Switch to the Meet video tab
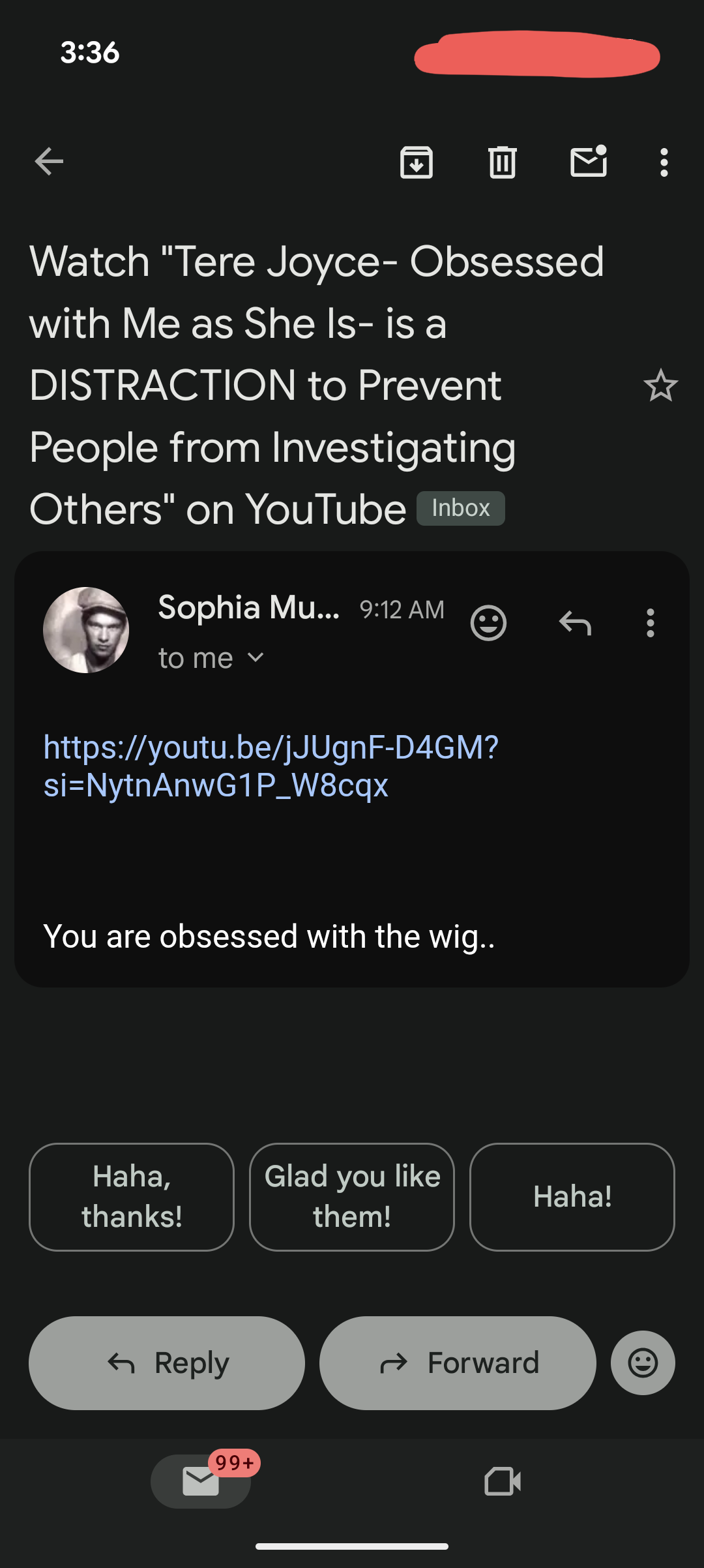 [x=503, y=1481]
